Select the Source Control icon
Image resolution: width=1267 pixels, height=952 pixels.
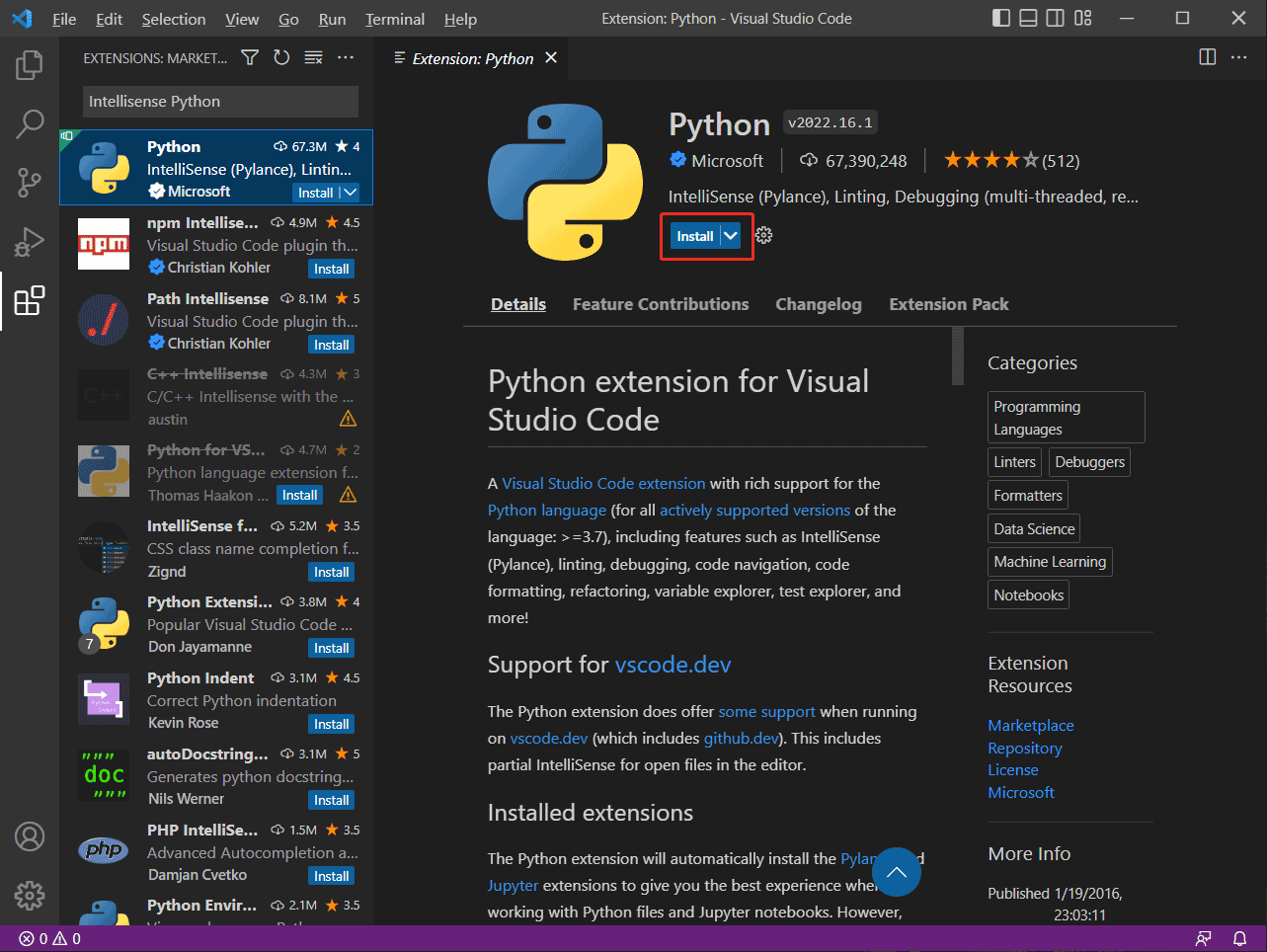point(29,183)
